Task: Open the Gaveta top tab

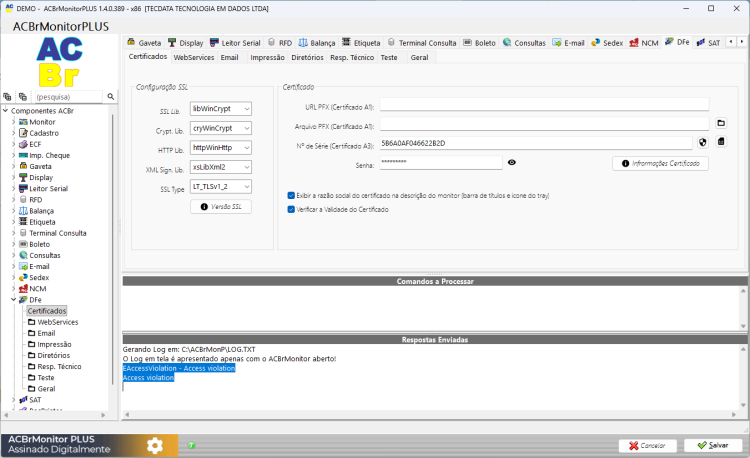Action: pyautogui.click(x=144, y=43)
